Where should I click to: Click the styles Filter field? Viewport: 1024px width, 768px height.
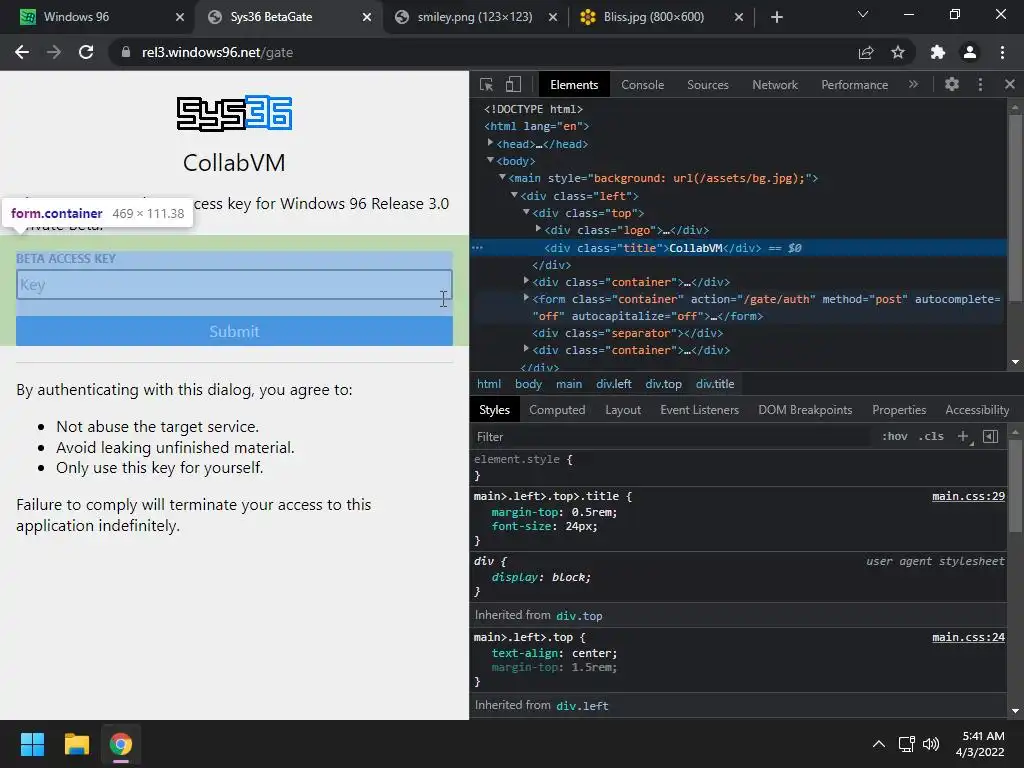point(673,436)
